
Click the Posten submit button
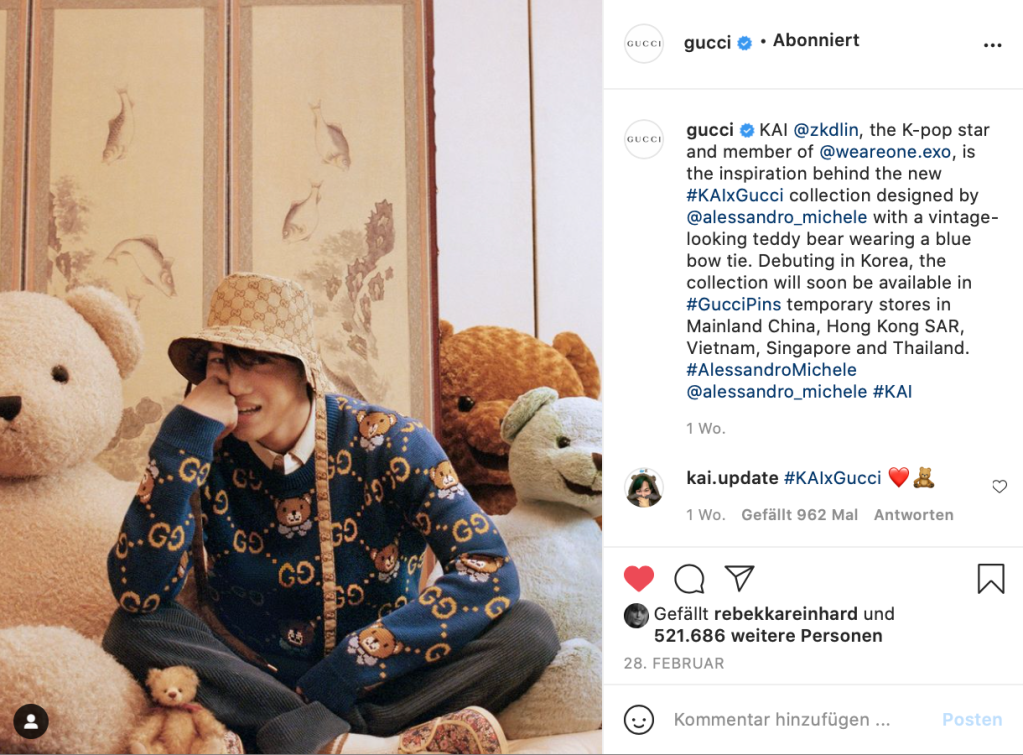coord(972,720)
